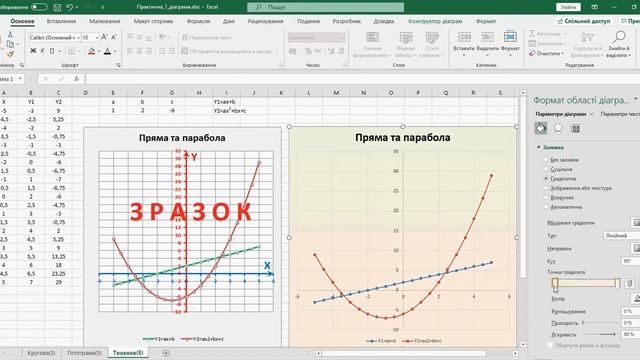Click the Clear (Очистити) eraser icon
This screenshot has height=360, width=640.
click(x=532, y=53)
